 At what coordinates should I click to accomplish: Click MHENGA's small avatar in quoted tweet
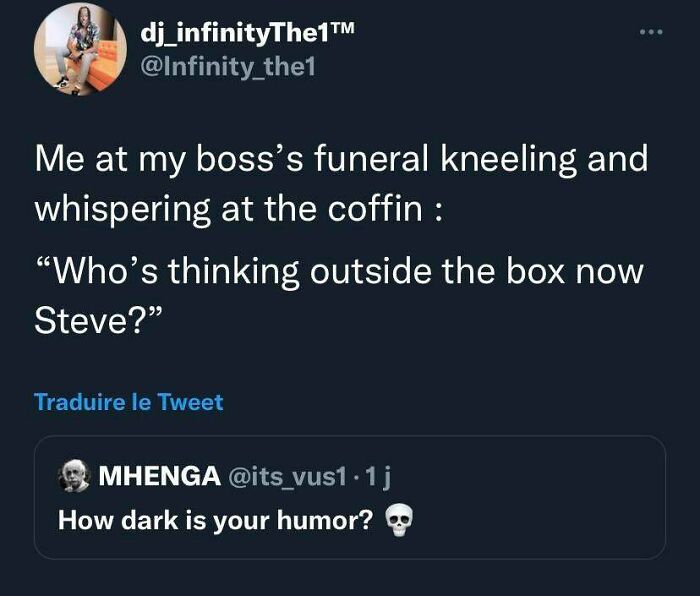pos(73,476)
